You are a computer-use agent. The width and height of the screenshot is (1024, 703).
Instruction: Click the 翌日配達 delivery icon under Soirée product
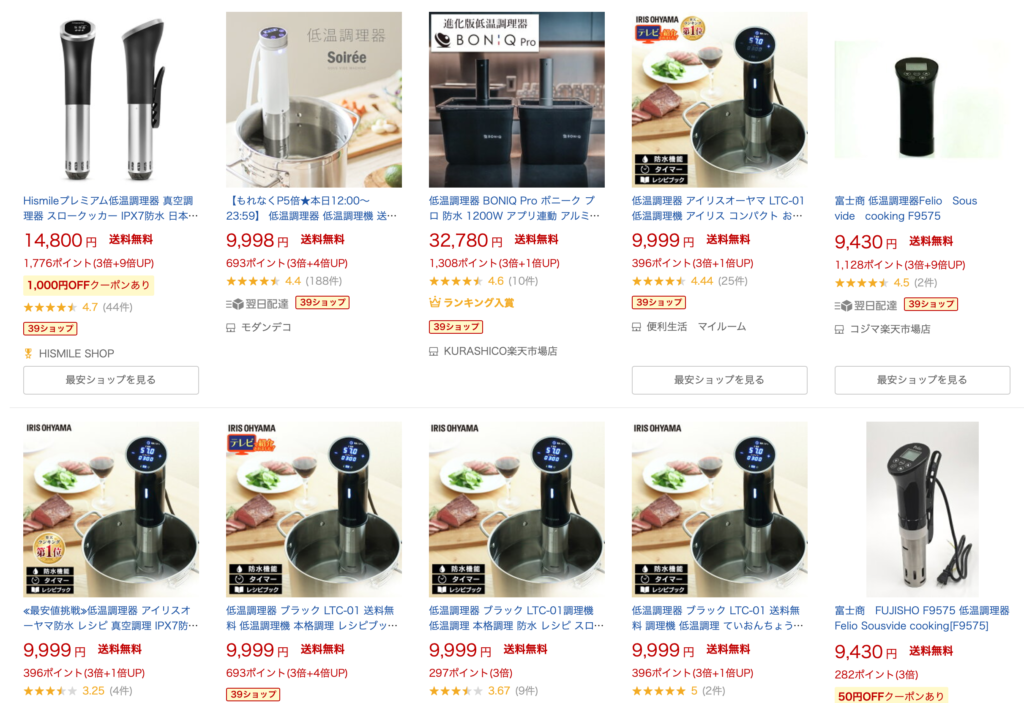(x=234, y=304)
